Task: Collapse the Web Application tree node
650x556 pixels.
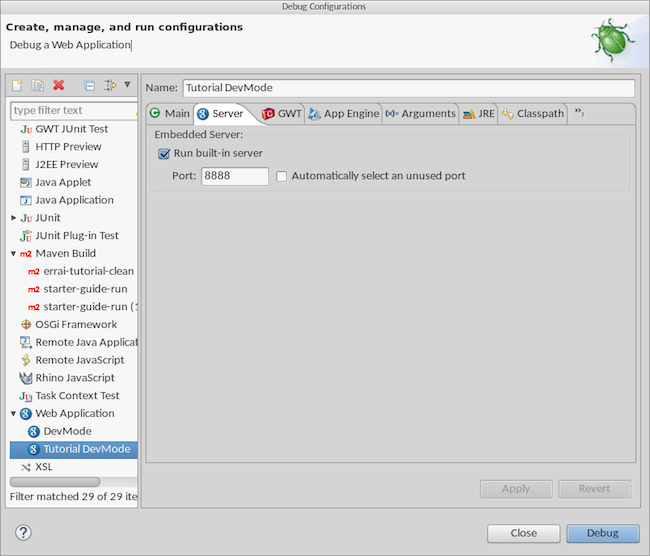Action: 13,413
